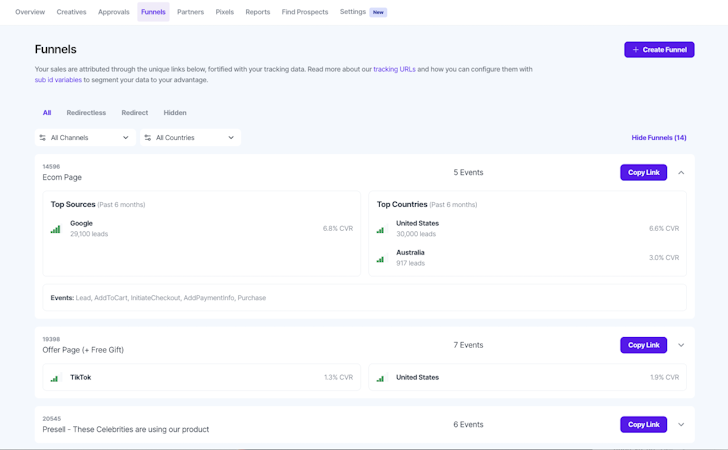728x450 pixels.
Task: Copy link for the Ecom Page funnel
Action: click(643, 173)
